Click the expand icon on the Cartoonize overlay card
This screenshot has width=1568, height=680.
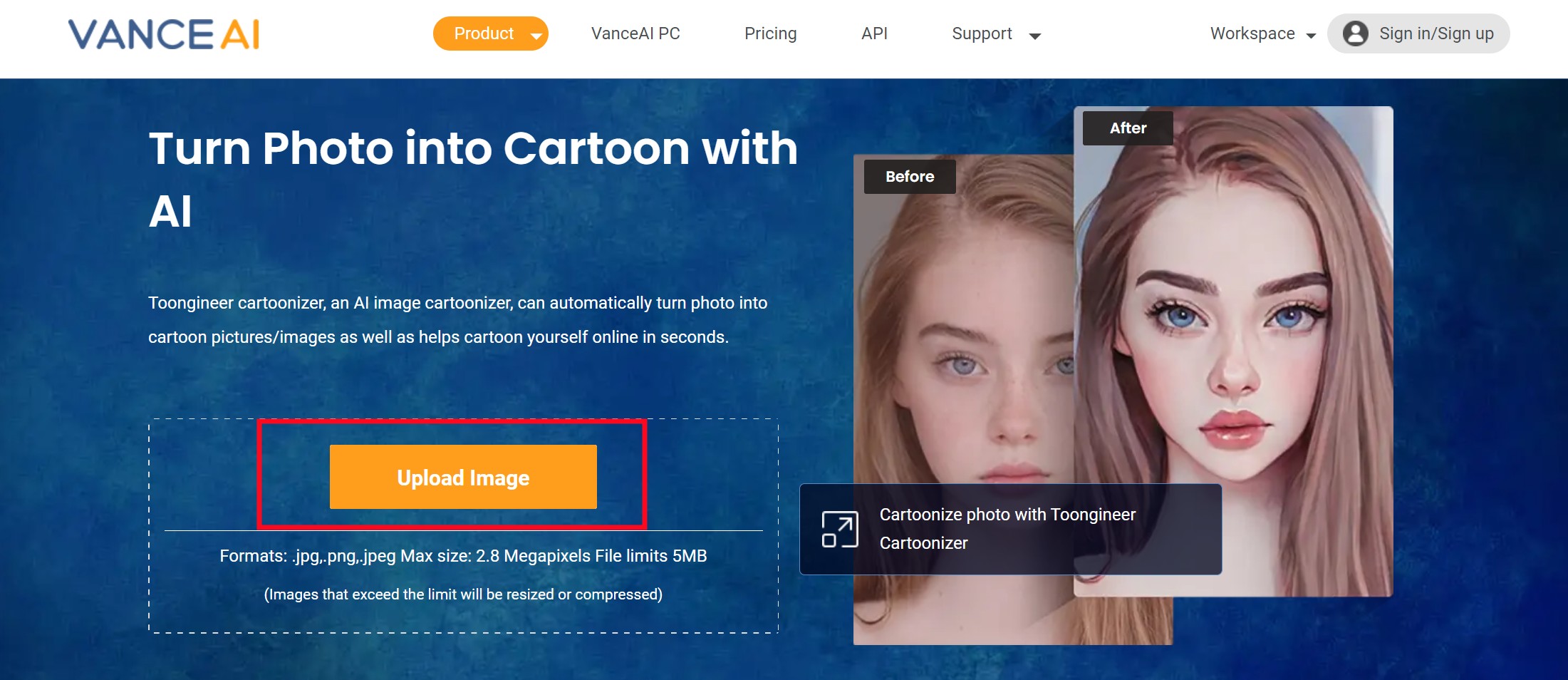point(841,528)
